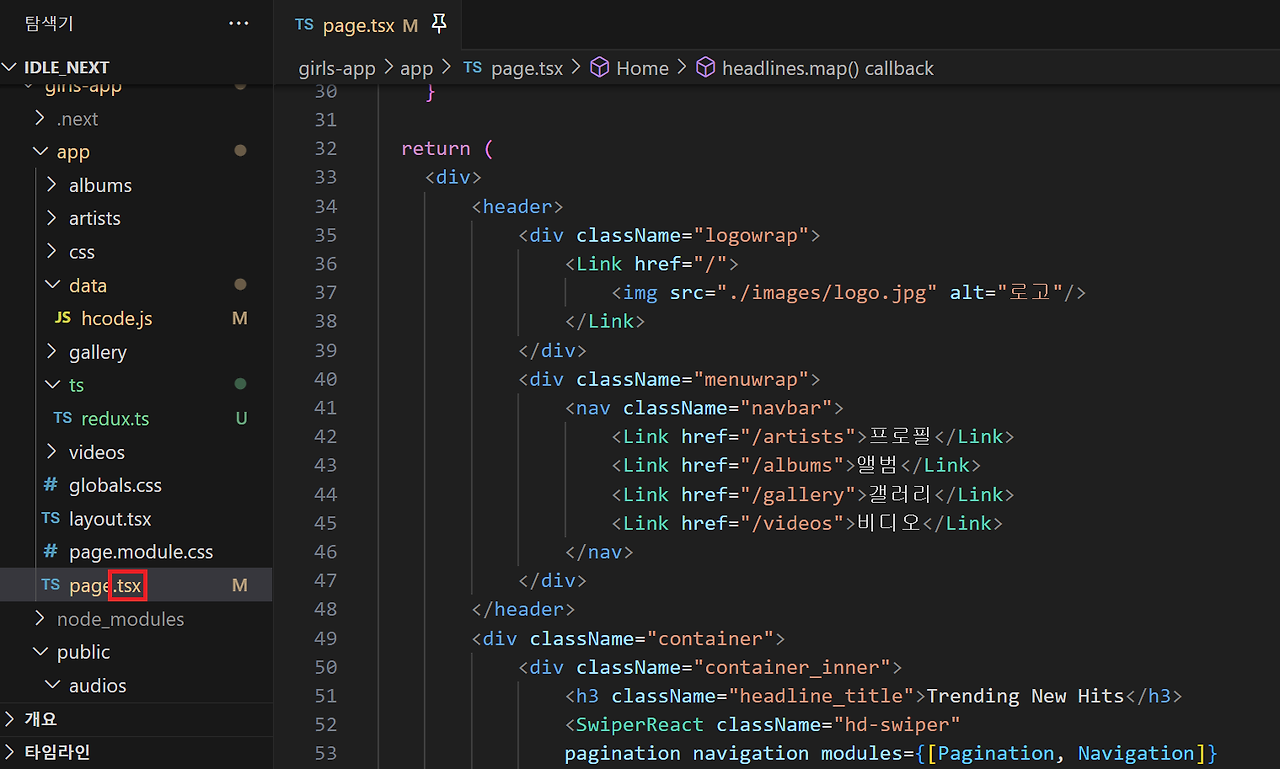Select layout.tsx in the Explorer
This screenshot has height=769, width=1280.
tap(110, 518)
